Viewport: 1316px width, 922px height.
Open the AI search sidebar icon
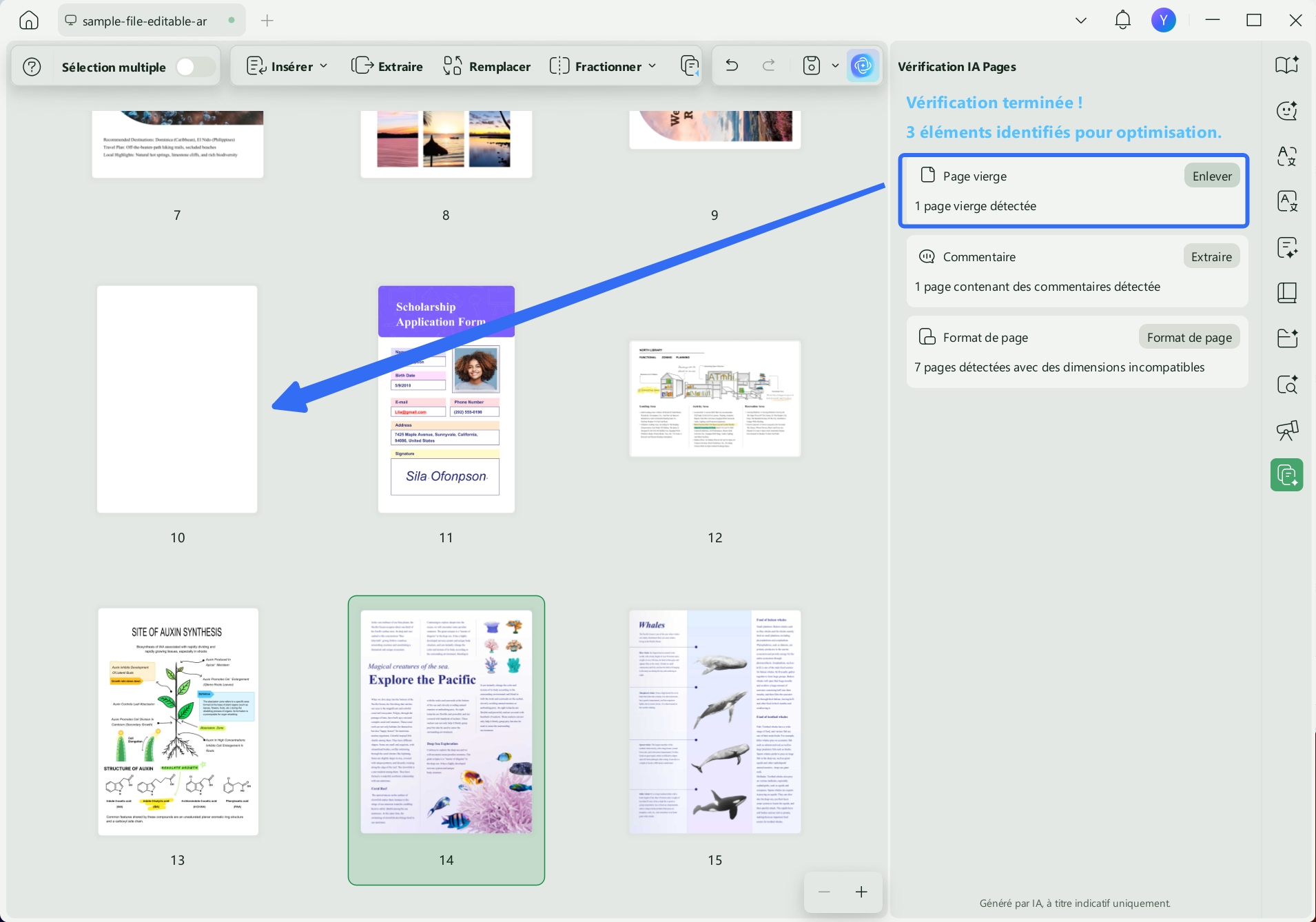(x=1286, y=385)
